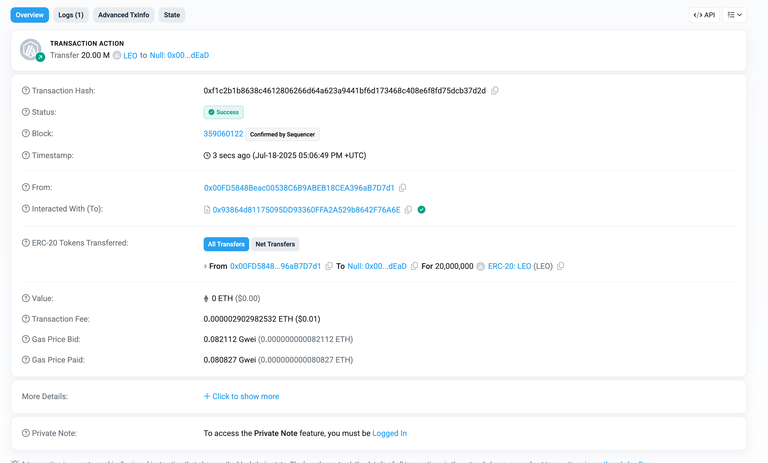
Task: Open Null: 0x00...dEaD link in Transaction Action
Action: (179, 55)
